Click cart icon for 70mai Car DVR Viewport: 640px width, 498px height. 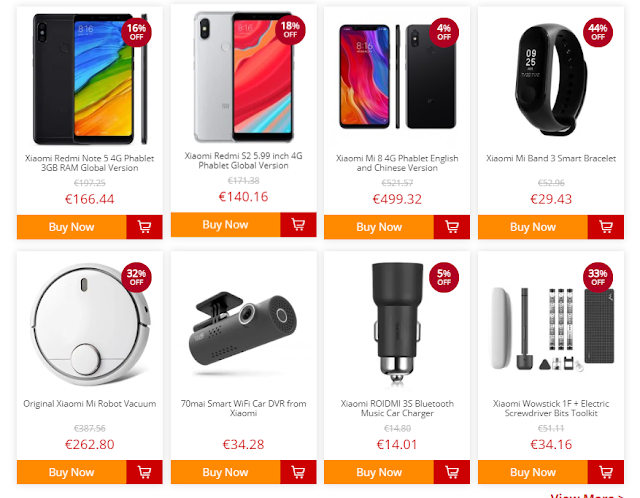[298, 472]
